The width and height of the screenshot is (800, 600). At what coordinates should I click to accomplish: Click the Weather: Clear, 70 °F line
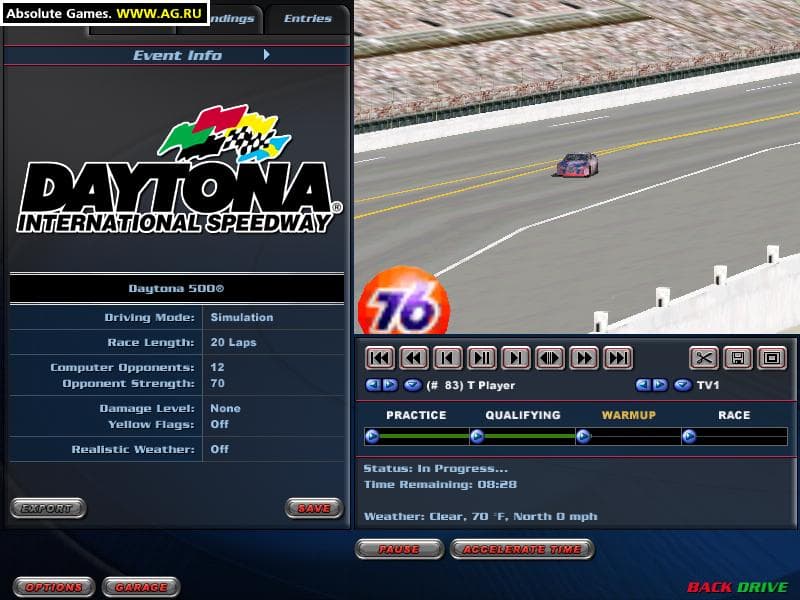(480, 516)
